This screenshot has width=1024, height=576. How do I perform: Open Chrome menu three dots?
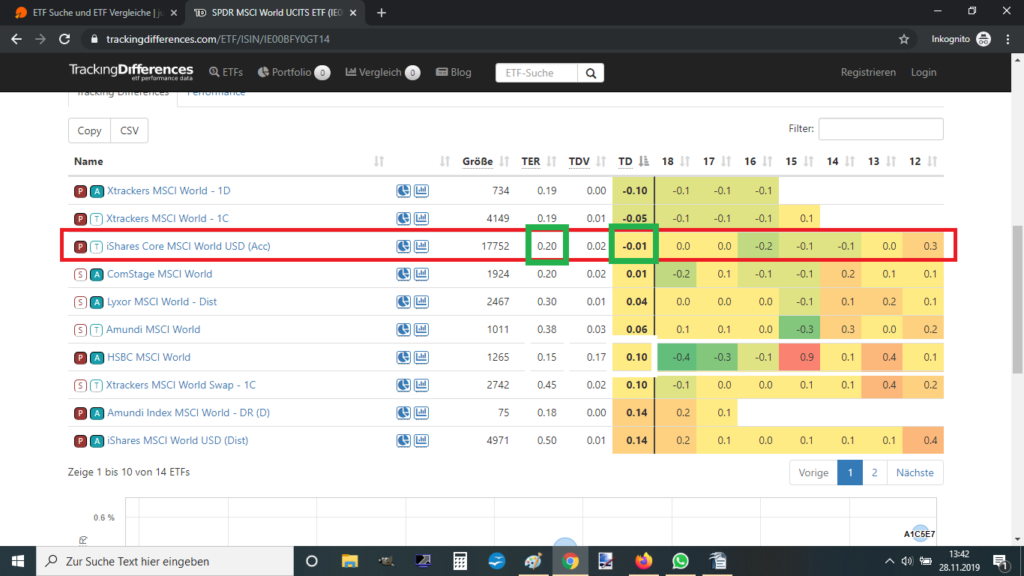pyautogui.click(x=1008, y=39)
